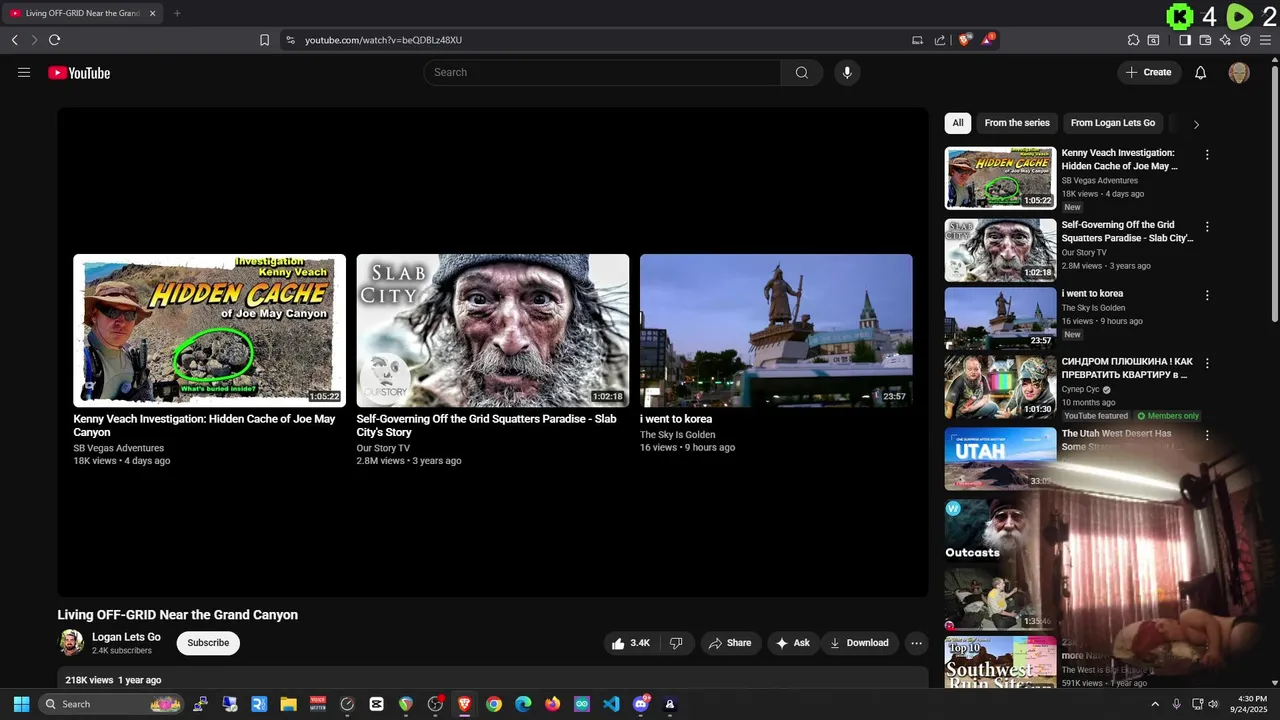This screenshot has width=1280, height=720.
Task: Open UTAH West Desert sidebar thumbnail
Action: click(1000, 459)
